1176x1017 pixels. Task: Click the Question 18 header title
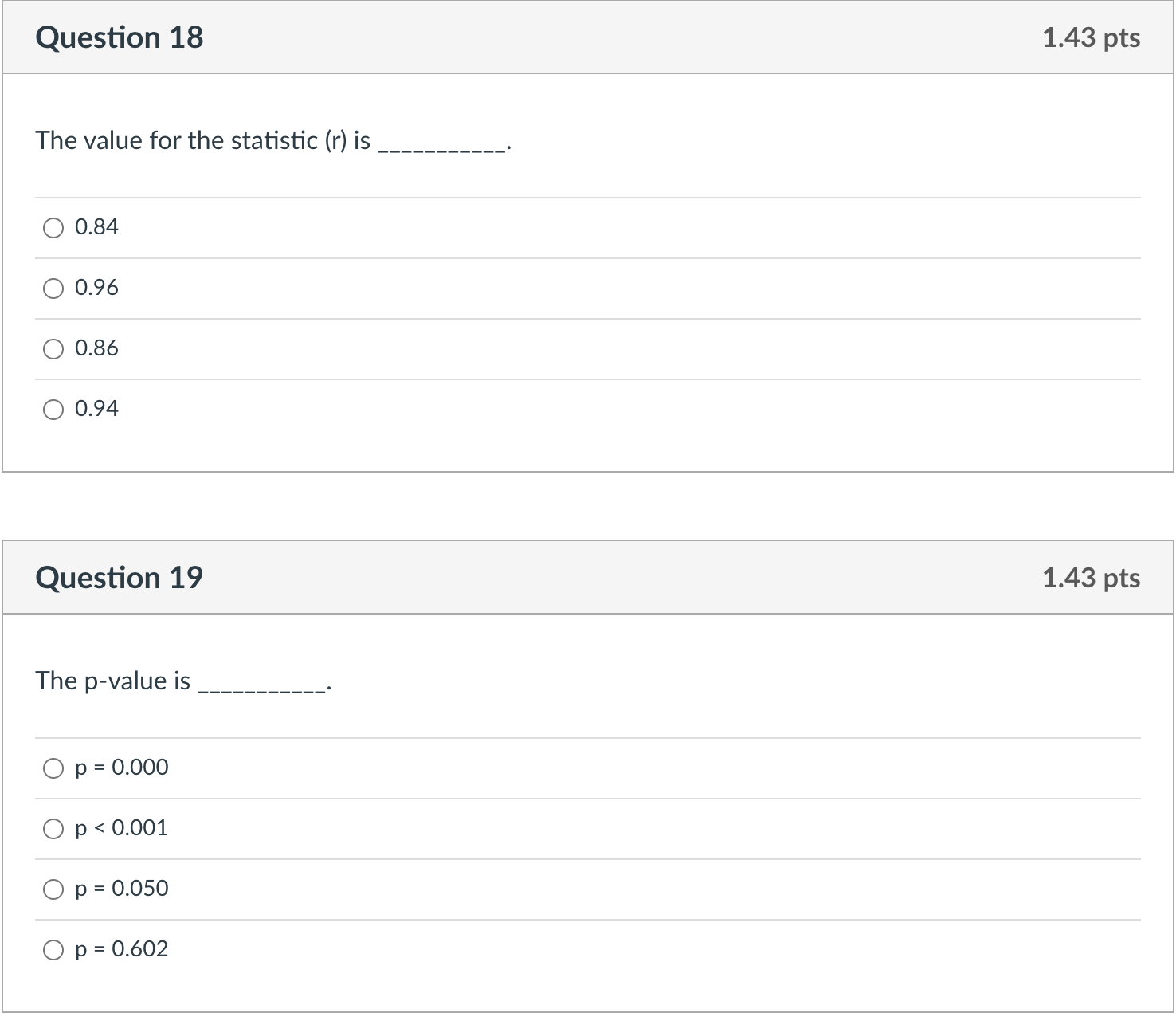(120, 37)
